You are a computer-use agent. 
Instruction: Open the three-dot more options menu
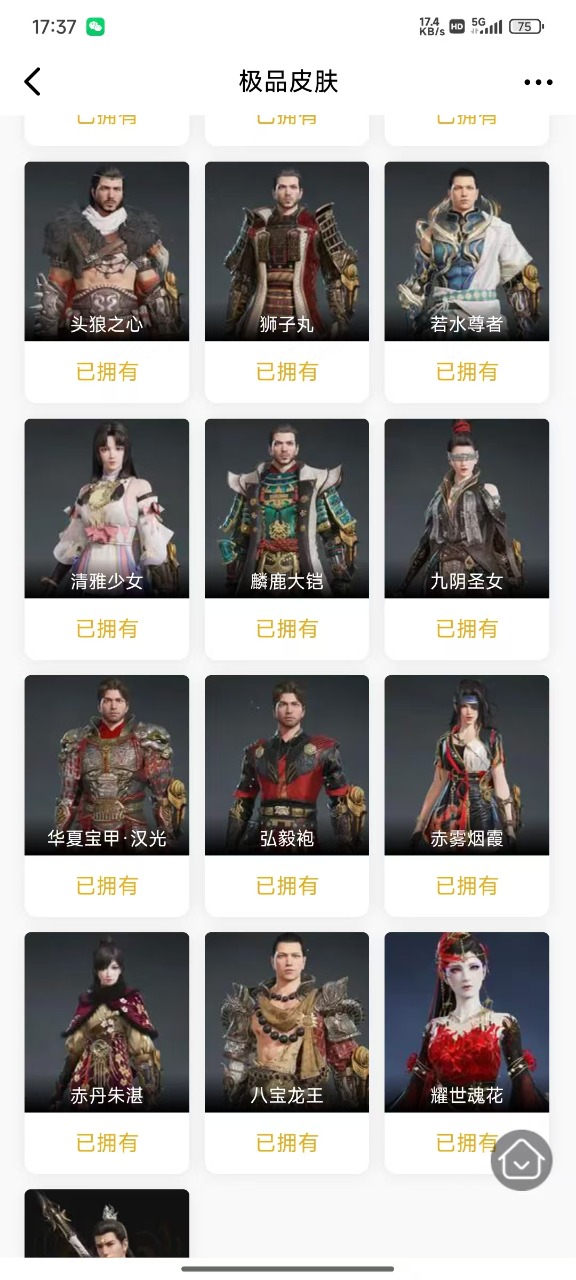click(x=538, y=83)
